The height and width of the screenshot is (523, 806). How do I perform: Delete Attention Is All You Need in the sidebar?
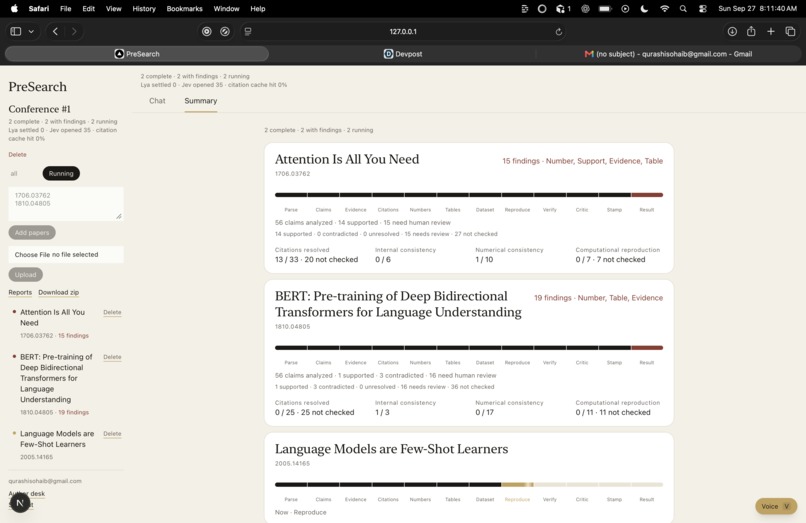[112, 312]
